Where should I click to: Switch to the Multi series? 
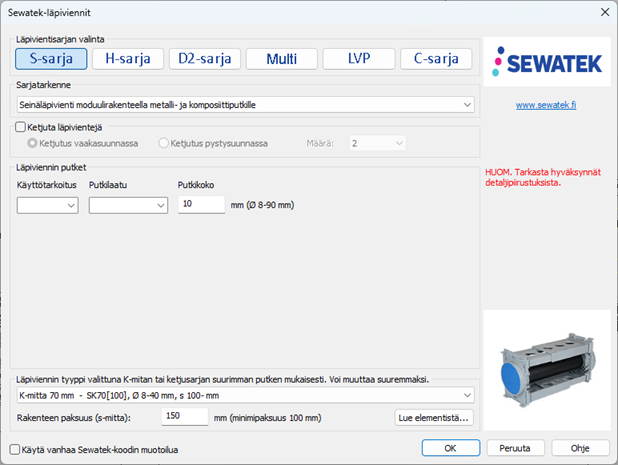coord(281,59)
